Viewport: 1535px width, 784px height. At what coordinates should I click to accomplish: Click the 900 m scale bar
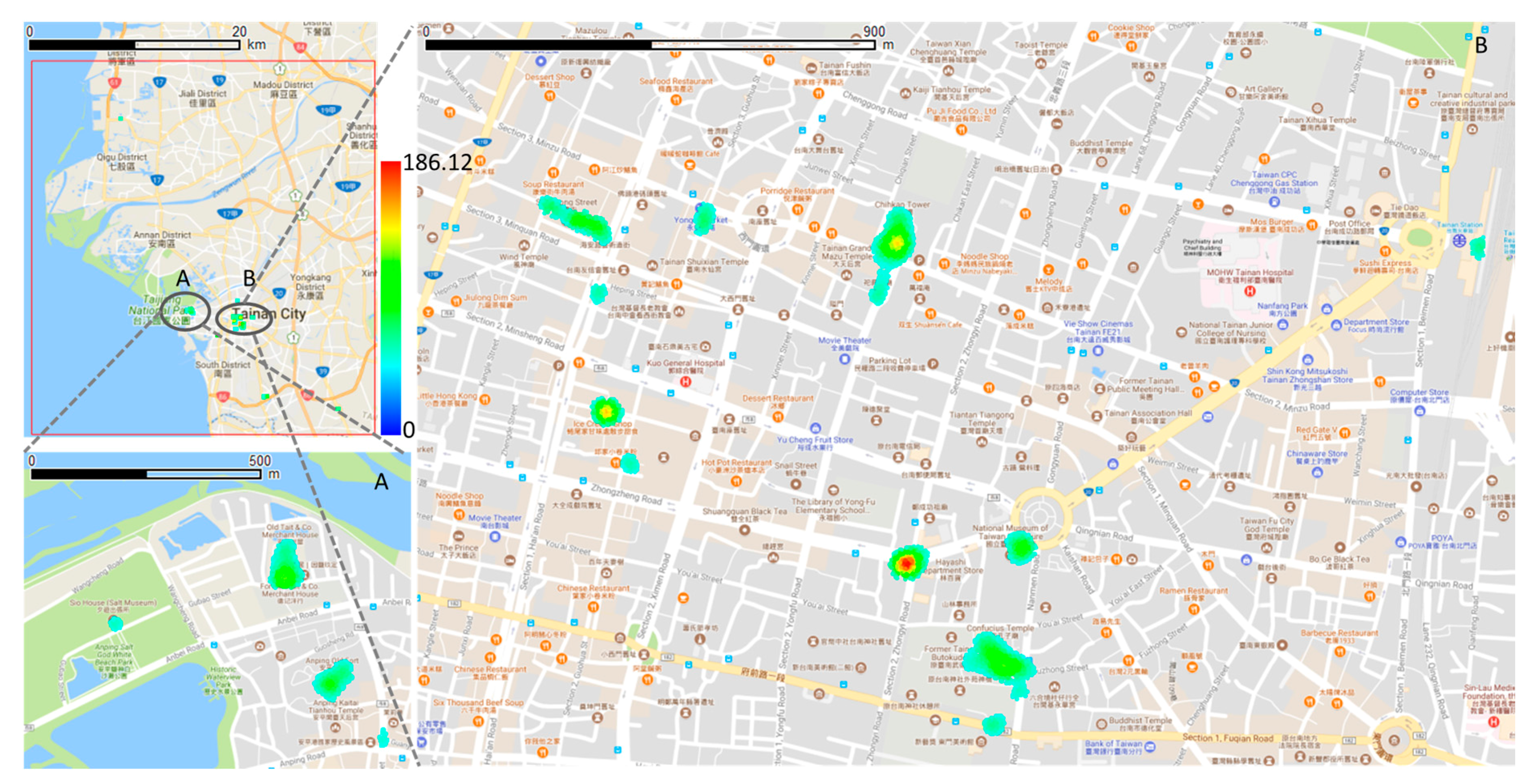(650, 45)
